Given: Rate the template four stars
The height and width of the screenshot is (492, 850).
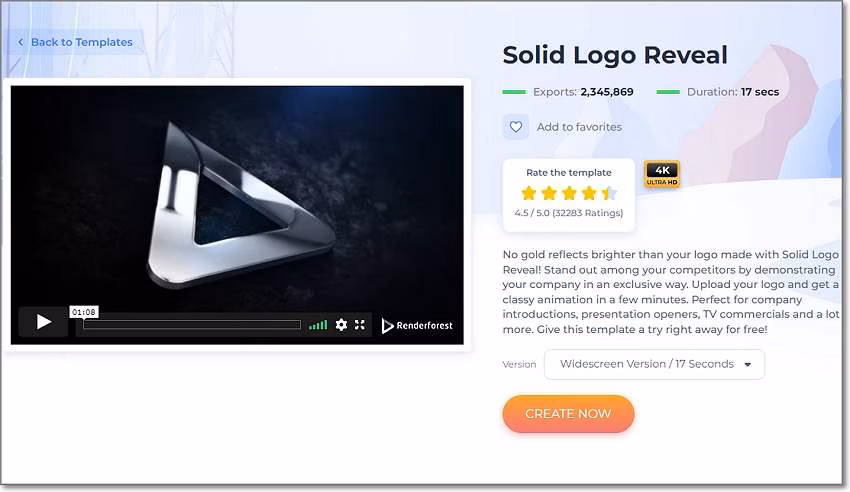Looking at the screenshot, I should [589, 193].
